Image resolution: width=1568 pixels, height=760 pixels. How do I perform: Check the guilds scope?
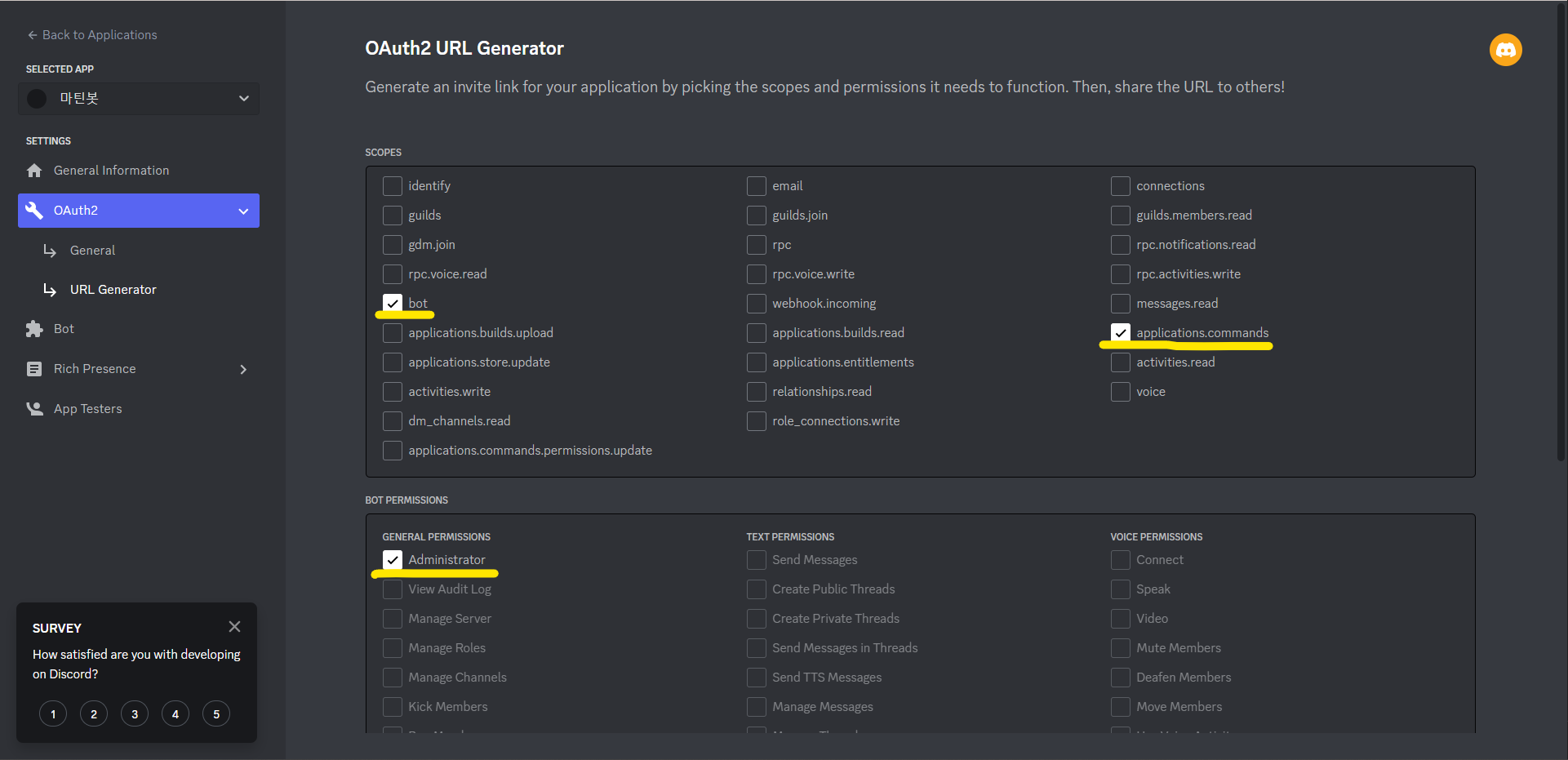(393, 216)
